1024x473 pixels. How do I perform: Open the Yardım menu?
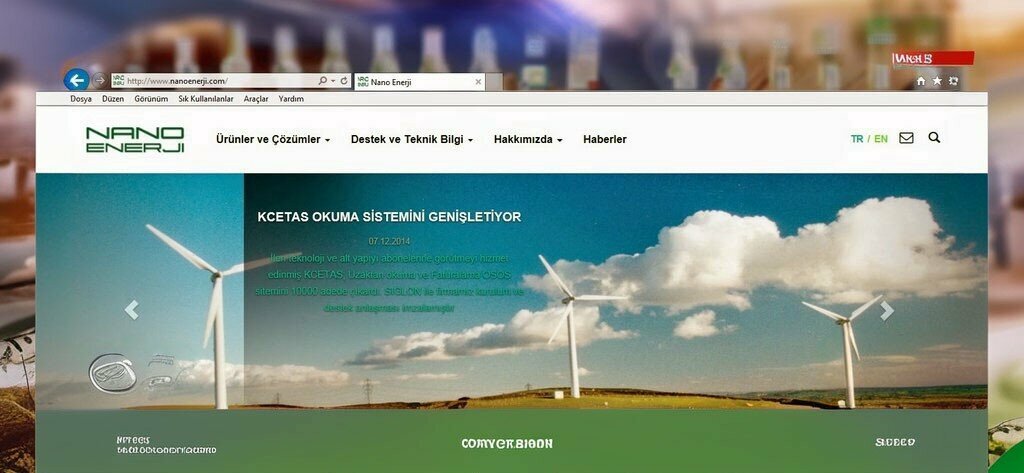click(x=291, y=99)
